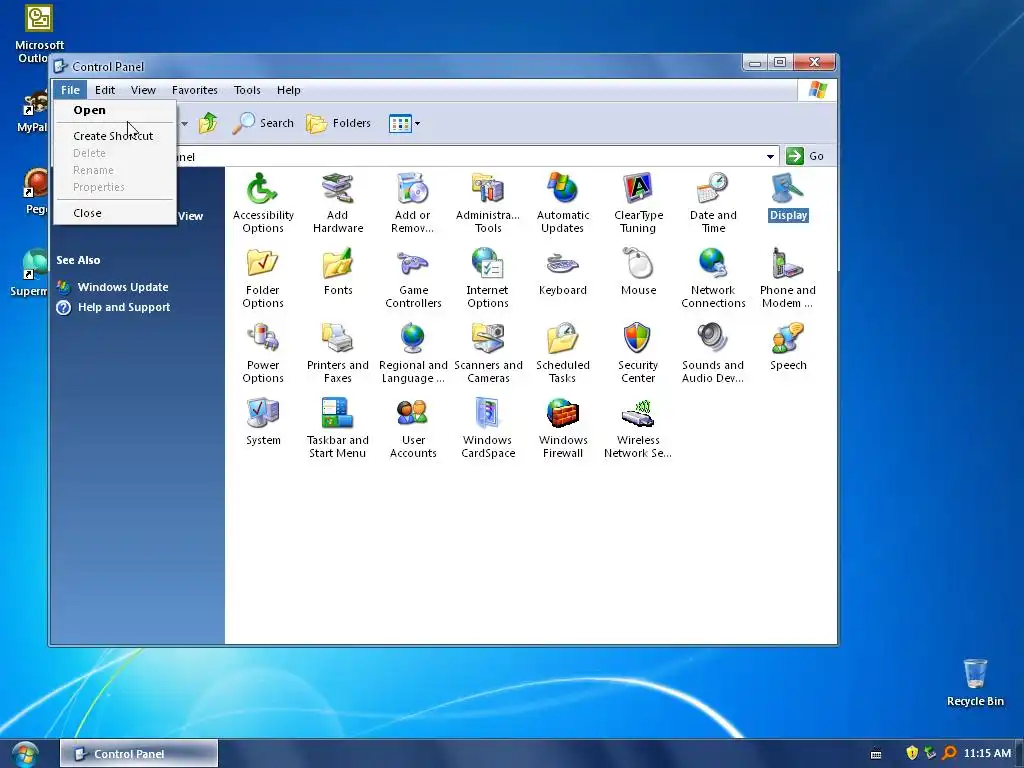The width and height of the screenshot is (1024, 768).
Task: Choose Create Shortcut in File menu
Action: (x=114, y=136)
